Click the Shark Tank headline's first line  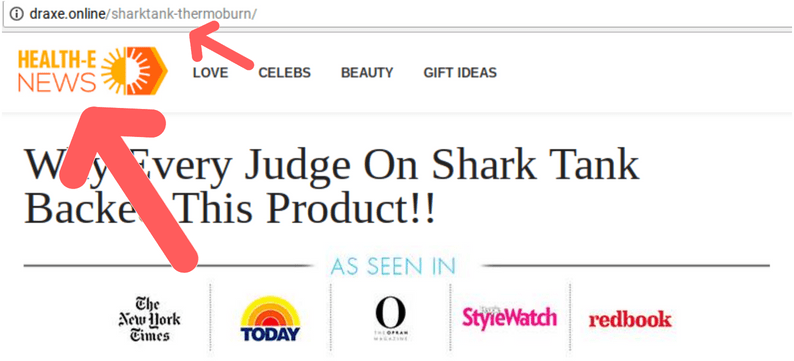pos(332,166)
